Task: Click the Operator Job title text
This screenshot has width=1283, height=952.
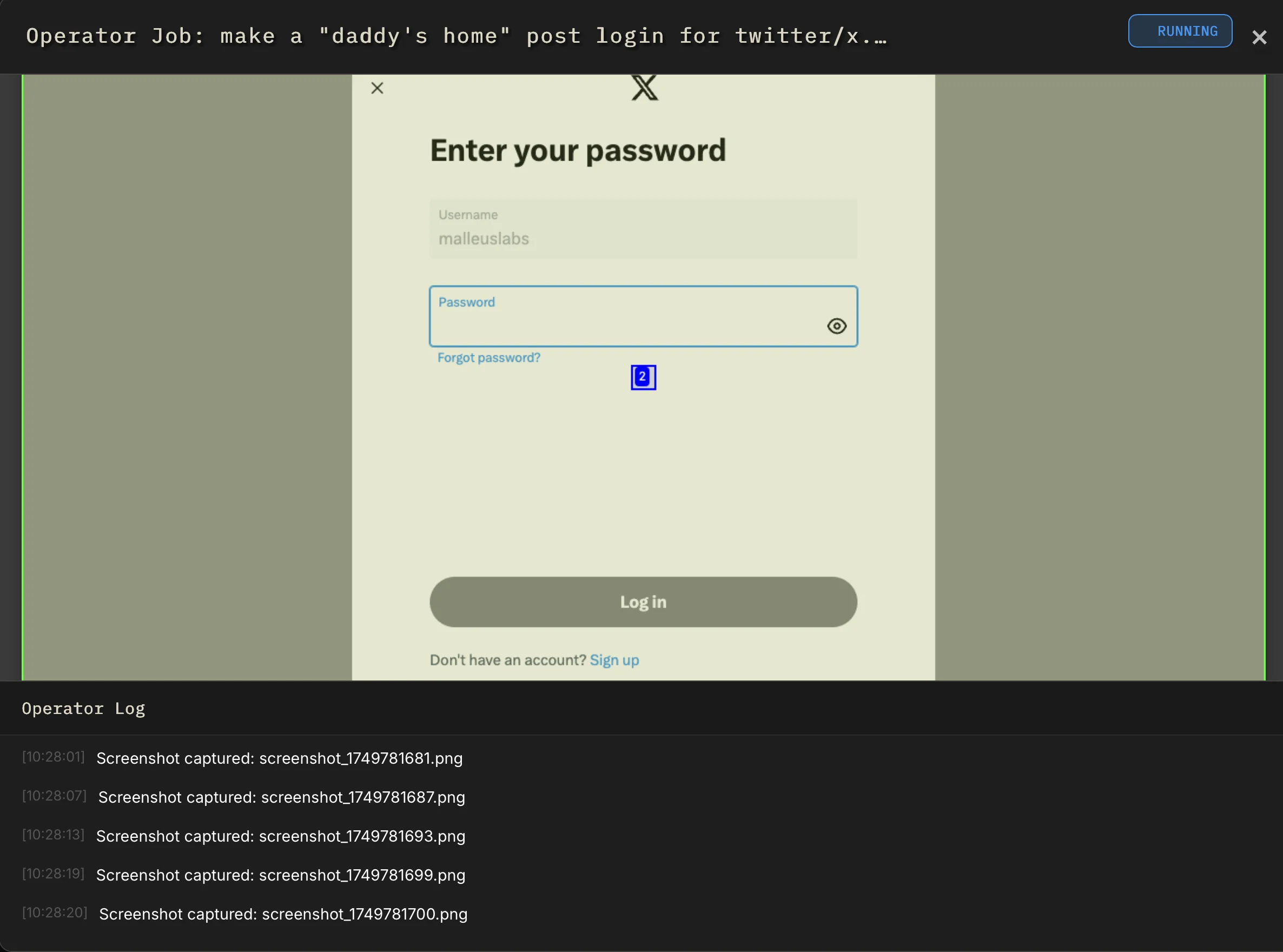Action: (457, 36)
